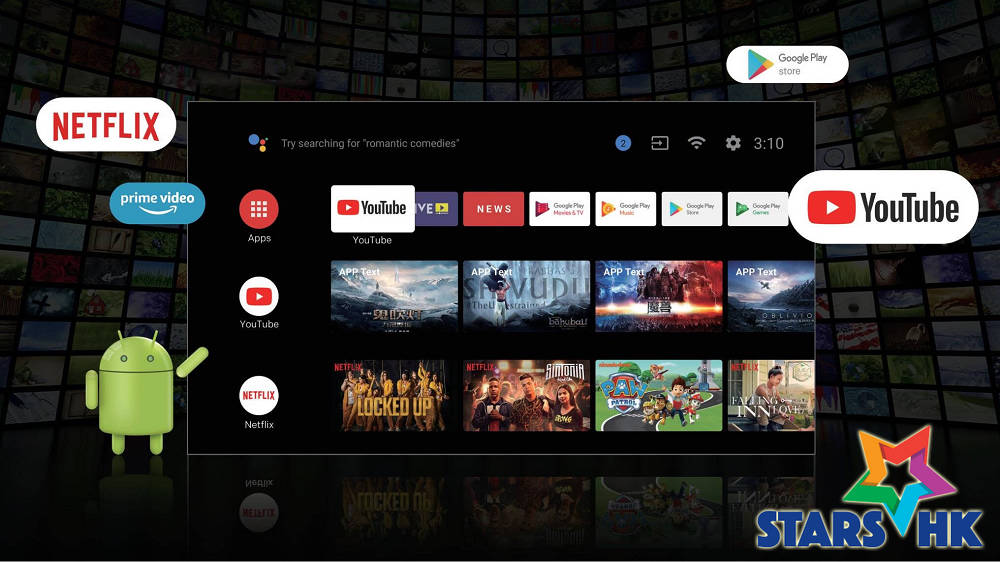The image size is (1000, 562).
Task: Open the Locked Up Netflix thumbnail
Action: point(394,396)
